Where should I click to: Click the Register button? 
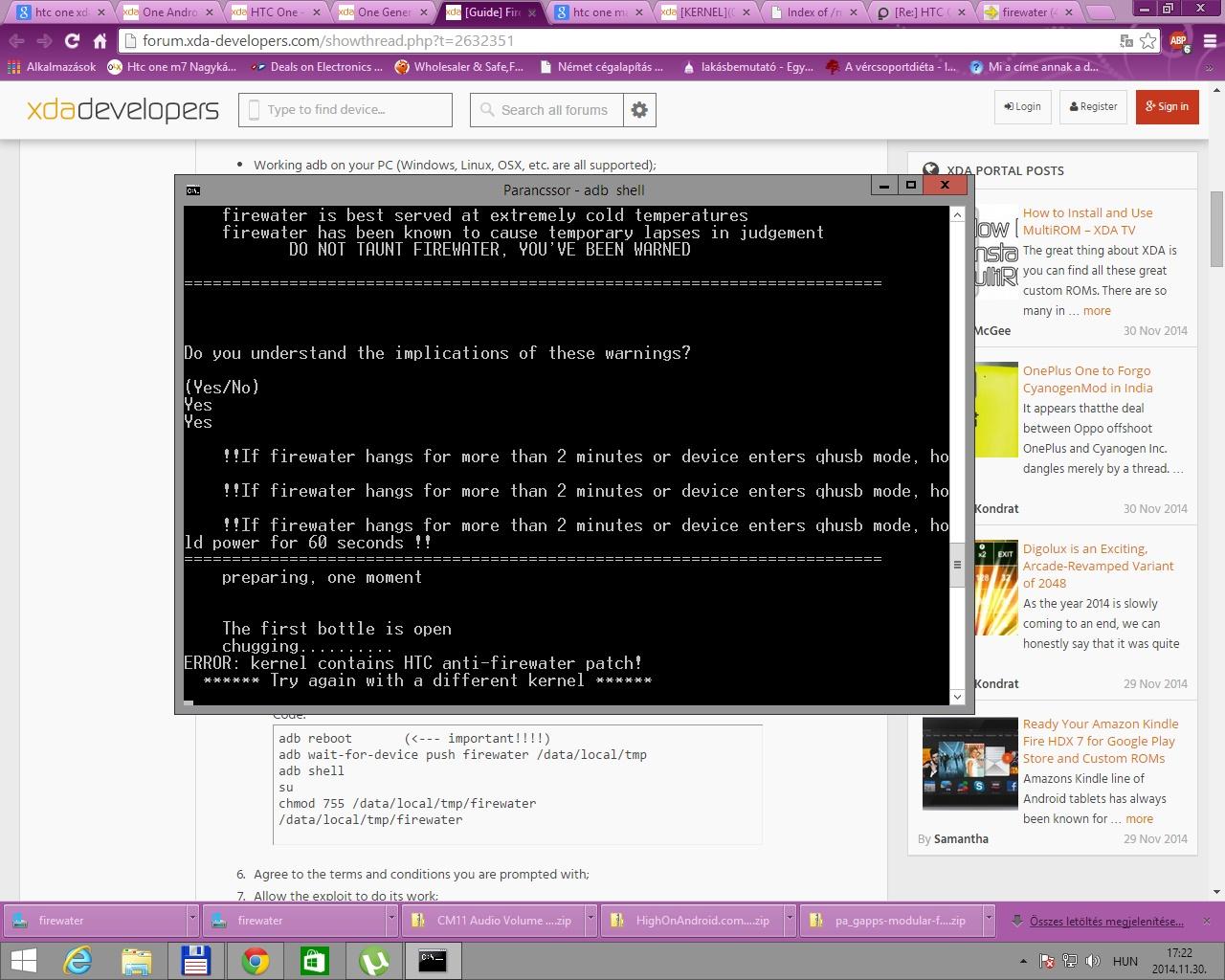click(x=1093, y=106)
